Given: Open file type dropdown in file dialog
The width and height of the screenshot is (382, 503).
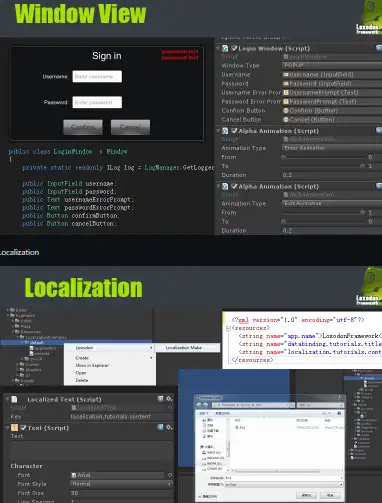Looking at the screenshot, I should [x=284, y=484].
